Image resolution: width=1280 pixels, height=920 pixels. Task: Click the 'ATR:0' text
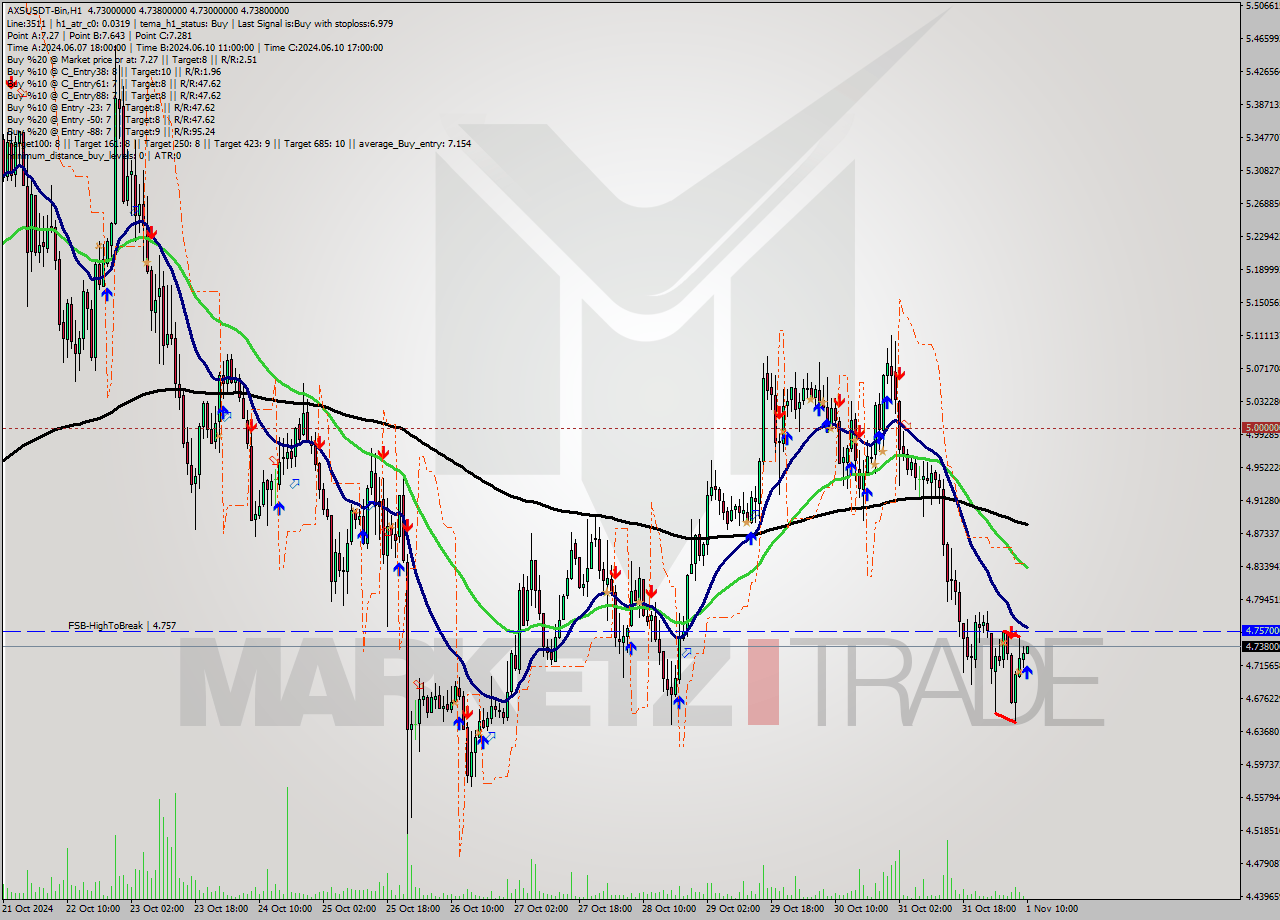click(168, 155)
